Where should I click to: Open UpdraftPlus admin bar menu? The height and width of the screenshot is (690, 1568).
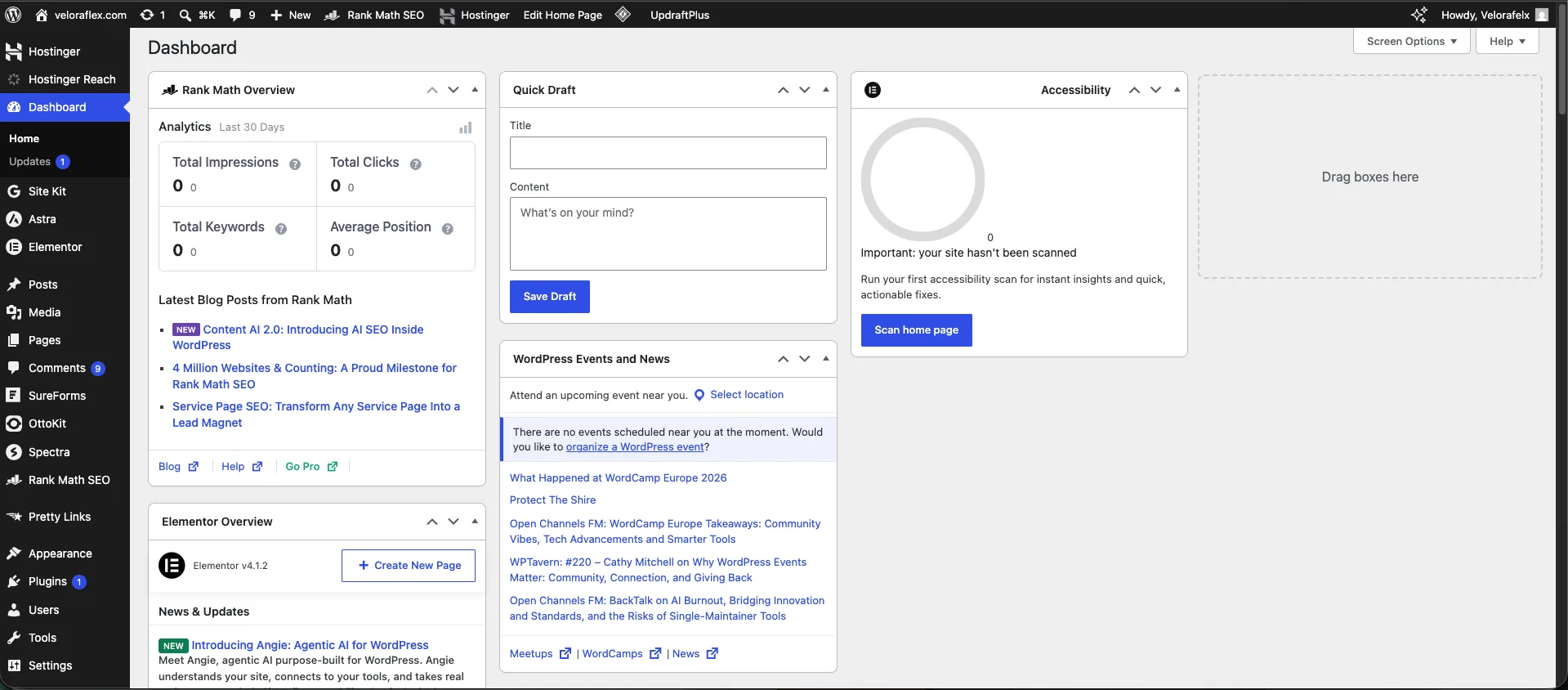(680, 15)
